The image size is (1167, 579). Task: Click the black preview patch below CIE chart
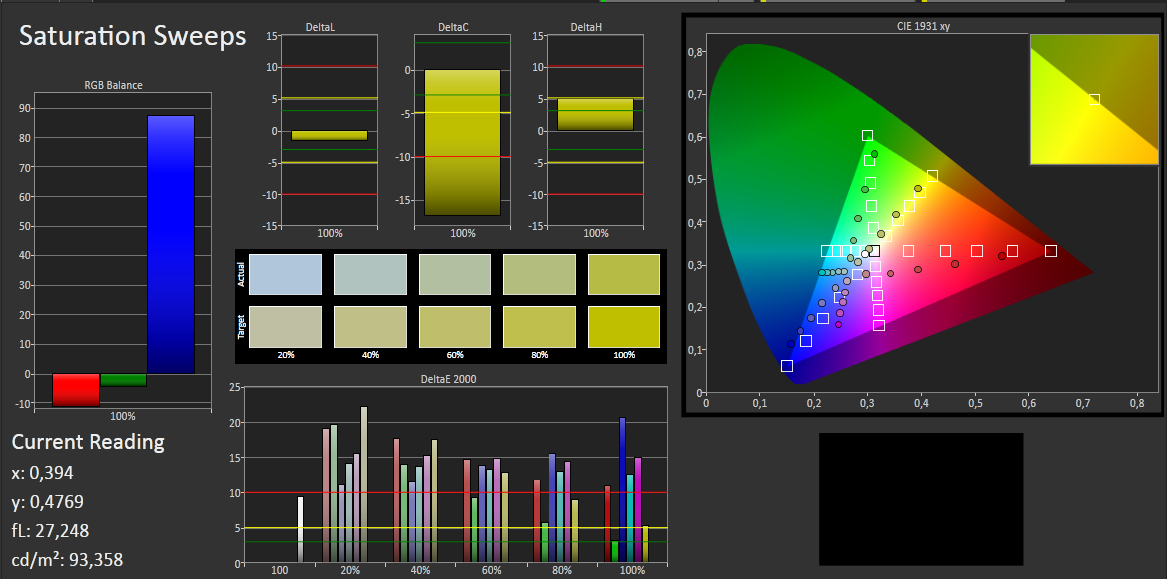921,499
